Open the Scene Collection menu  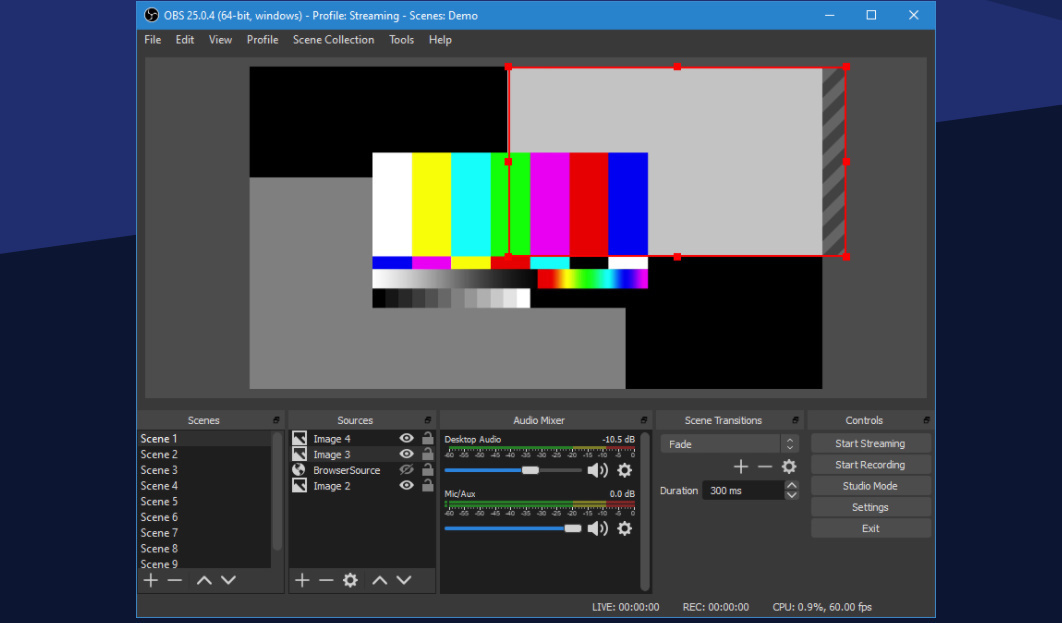tap(333, 40)
